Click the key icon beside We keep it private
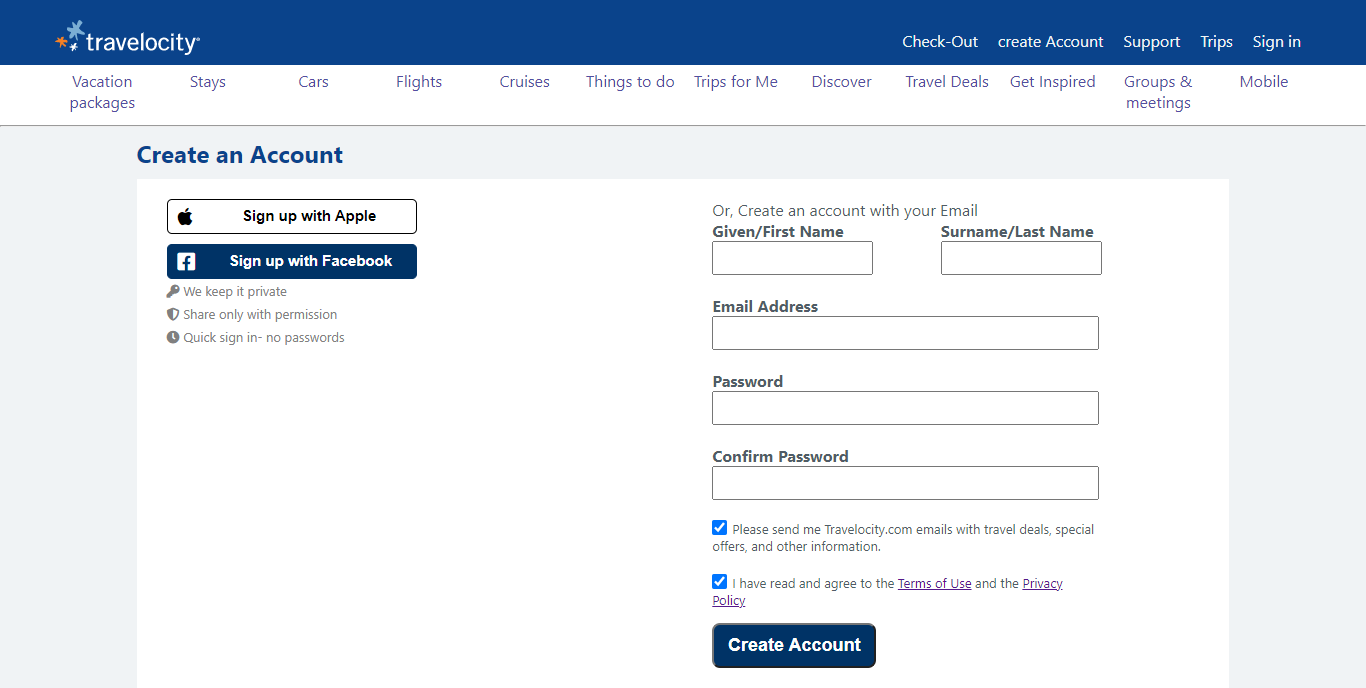 point(173,292)
